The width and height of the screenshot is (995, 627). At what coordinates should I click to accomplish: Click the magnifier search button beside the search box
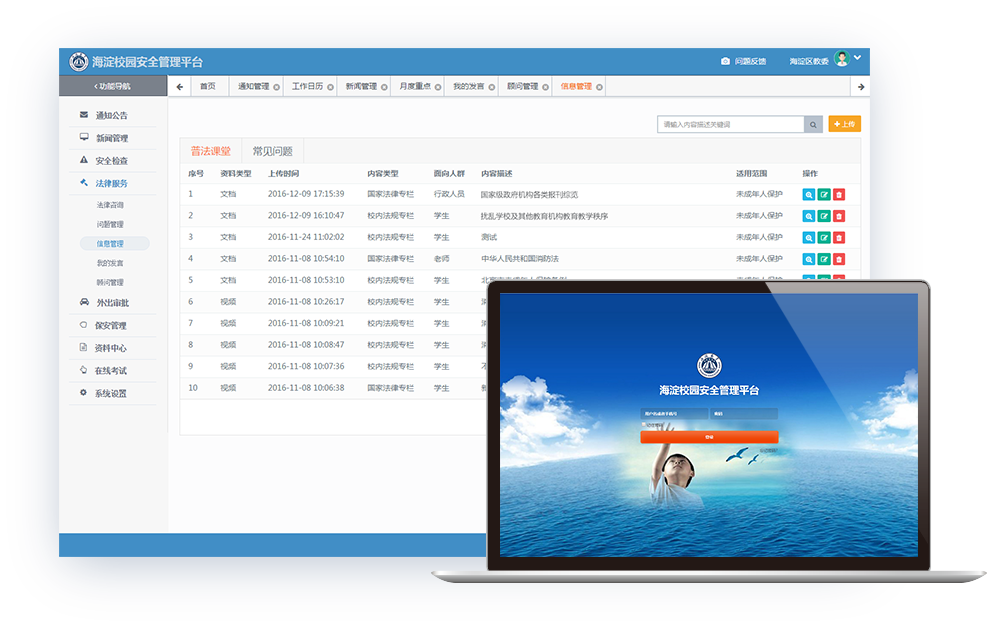tap(814, 124)
